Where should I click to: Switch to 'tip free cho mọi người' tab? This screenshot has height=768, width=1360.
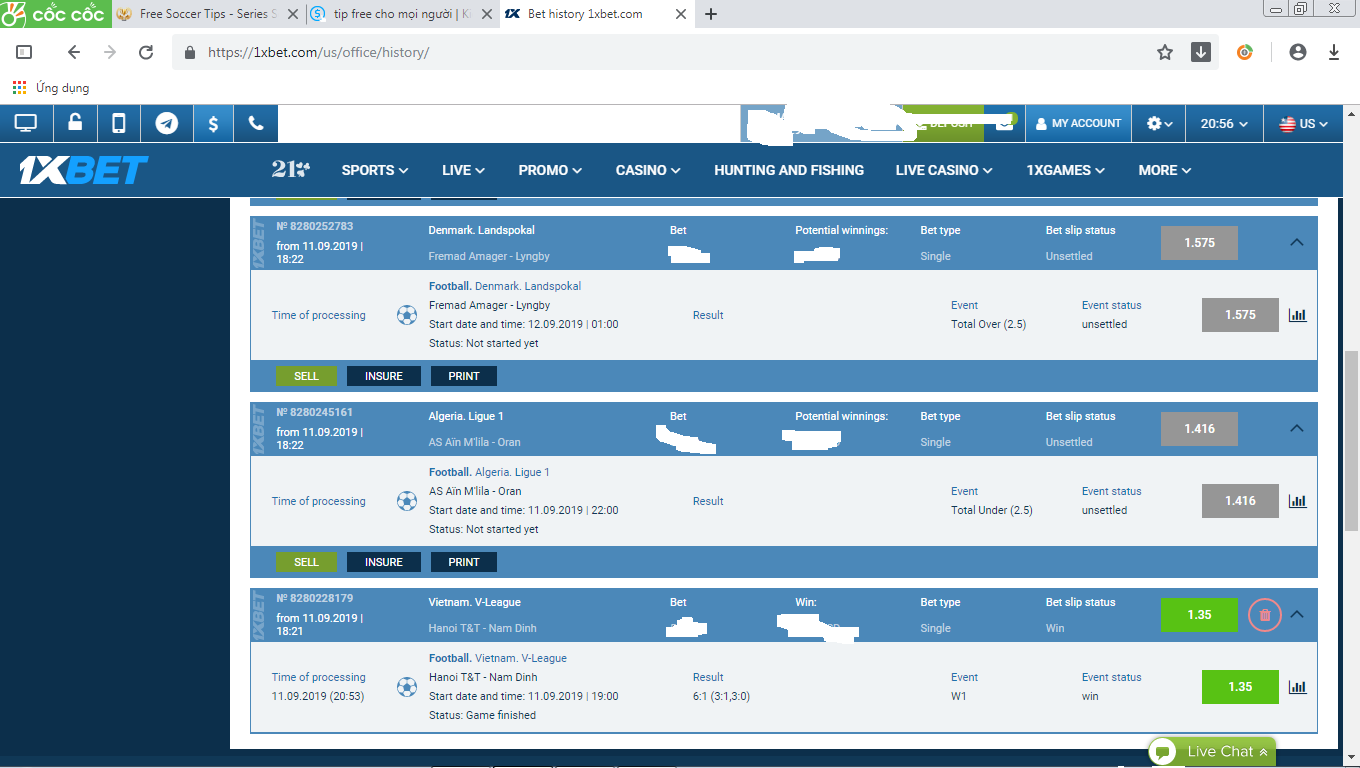(x=401, y=14)
